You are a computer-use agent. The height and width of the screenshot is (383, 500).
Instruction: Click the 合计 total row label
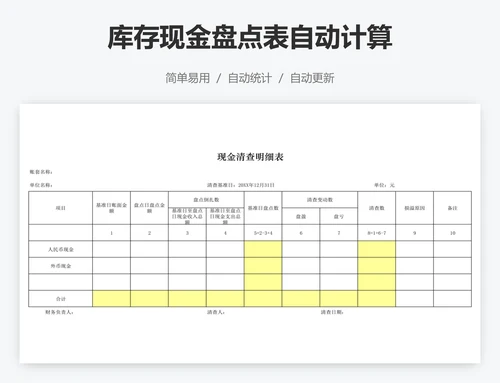click(x=61, y=299)
